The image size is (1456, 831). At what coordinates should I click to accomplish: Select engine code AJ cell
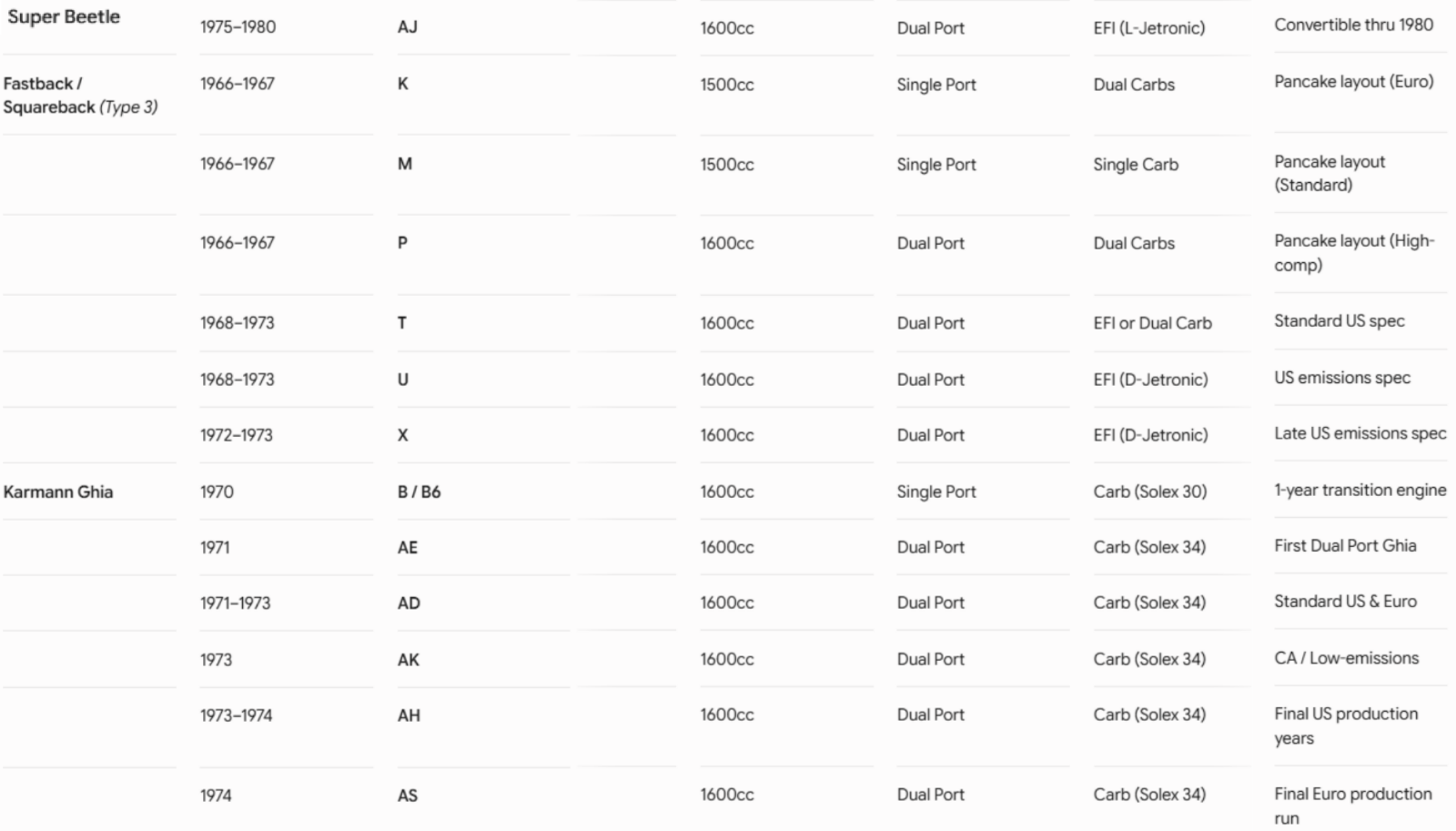click(x=408, y=27)
